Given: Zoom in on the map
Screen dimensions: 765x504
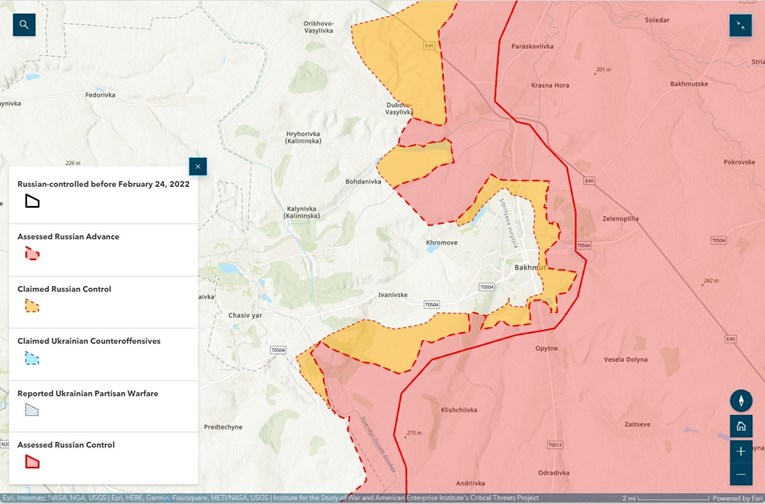Looking at the screenshot, I should (x=741, y=451).
